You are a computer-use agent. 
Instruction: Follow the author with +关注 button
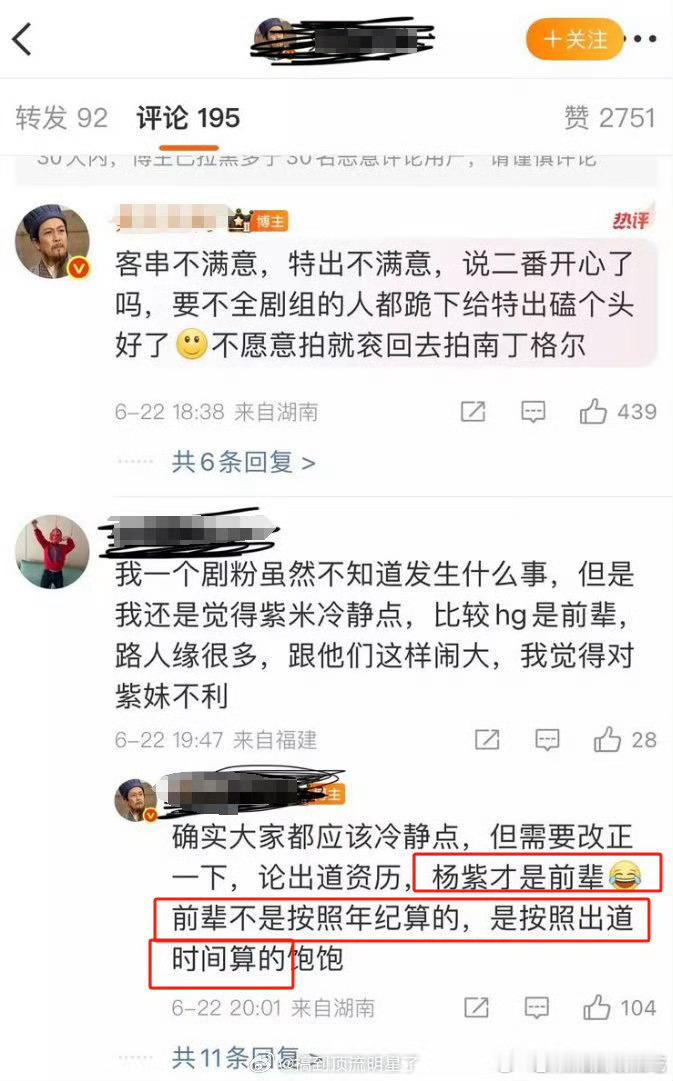(574, 39)
